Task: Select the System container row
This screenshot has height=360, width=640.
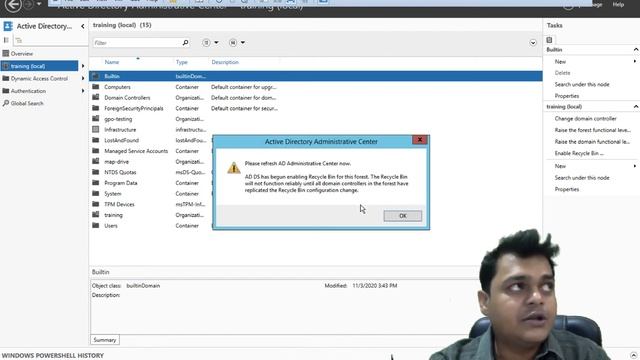Action: pos(151,193)
